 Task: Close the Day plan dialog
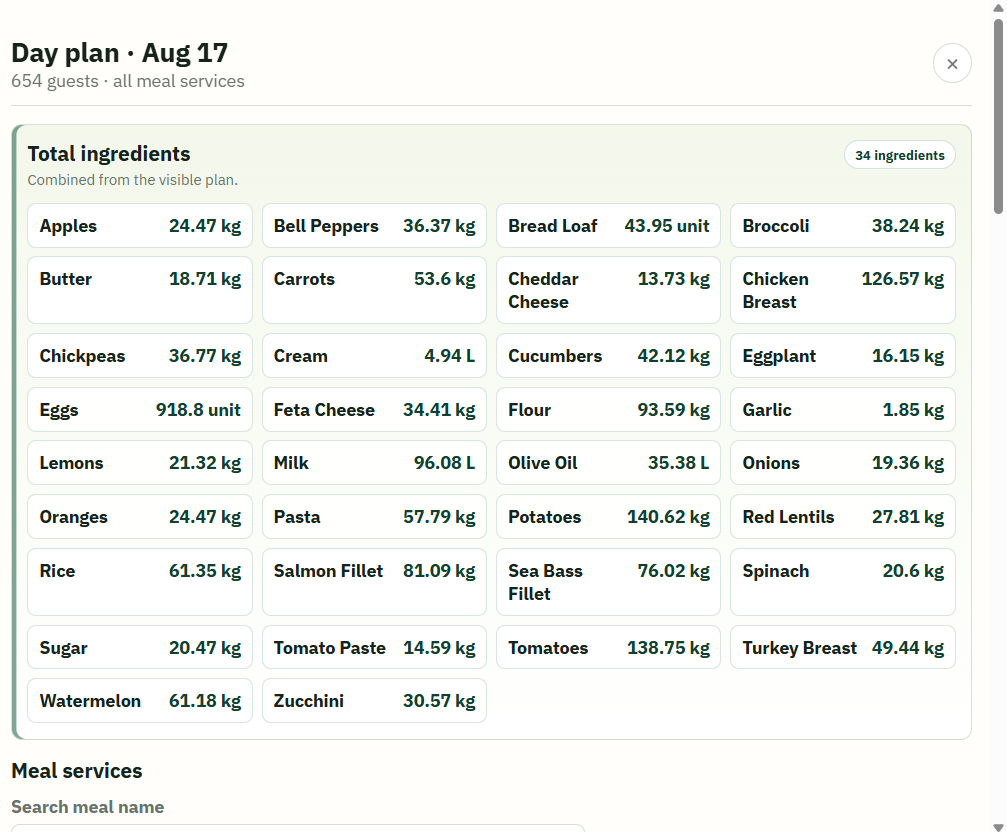952,64
